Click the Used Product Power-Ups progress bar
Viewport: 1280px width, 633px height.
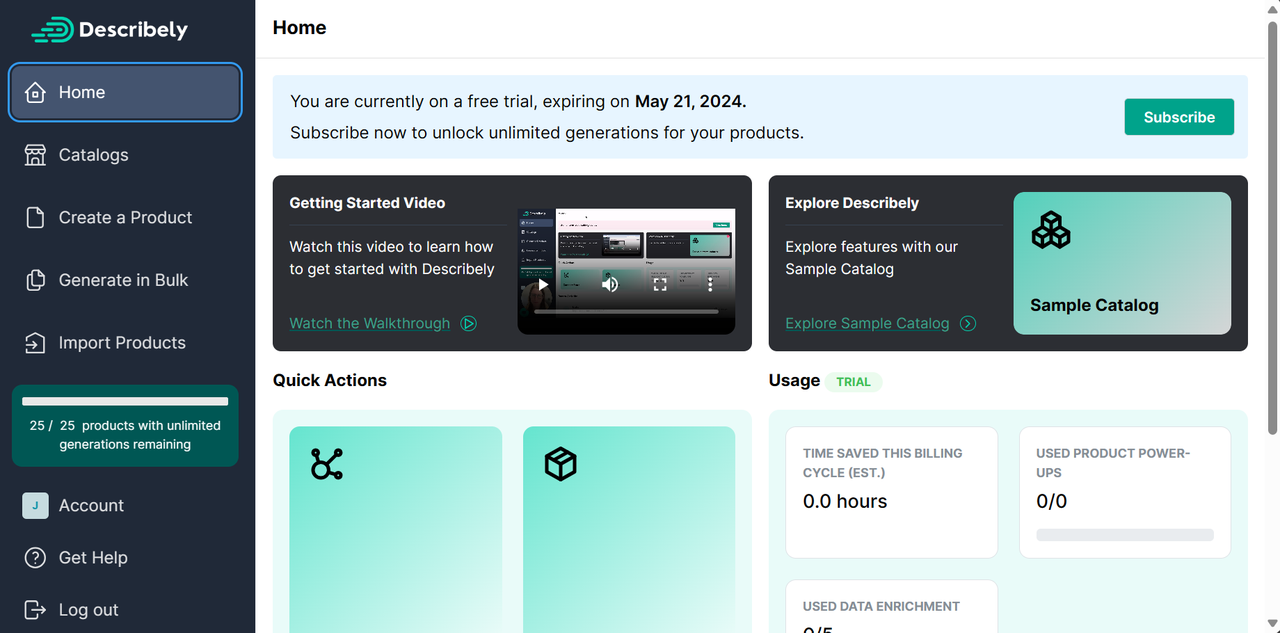[x=1125, y=535]
